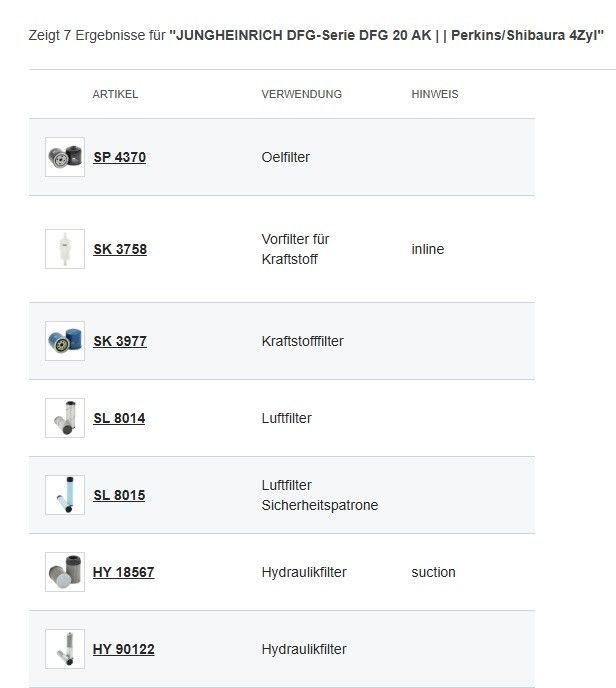The width and height of the screenshot is (616, 688).
Task: Open the blue SK 3977 fuel filter thumbnail
Action: [x=65, y=341]
